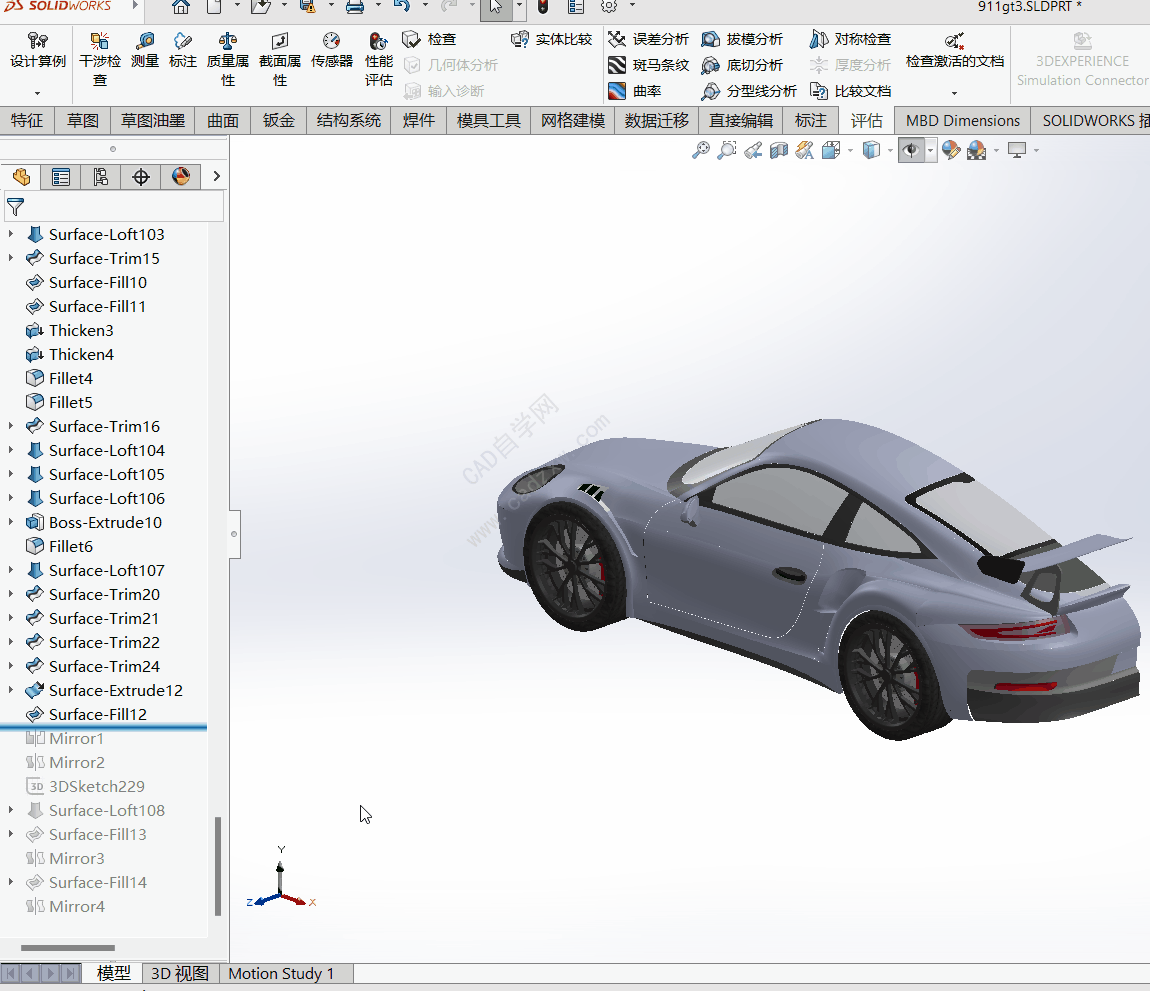Switch to the ConfigurationManager panel icon
Screen dimensions: 1150x991
[100, 177]
